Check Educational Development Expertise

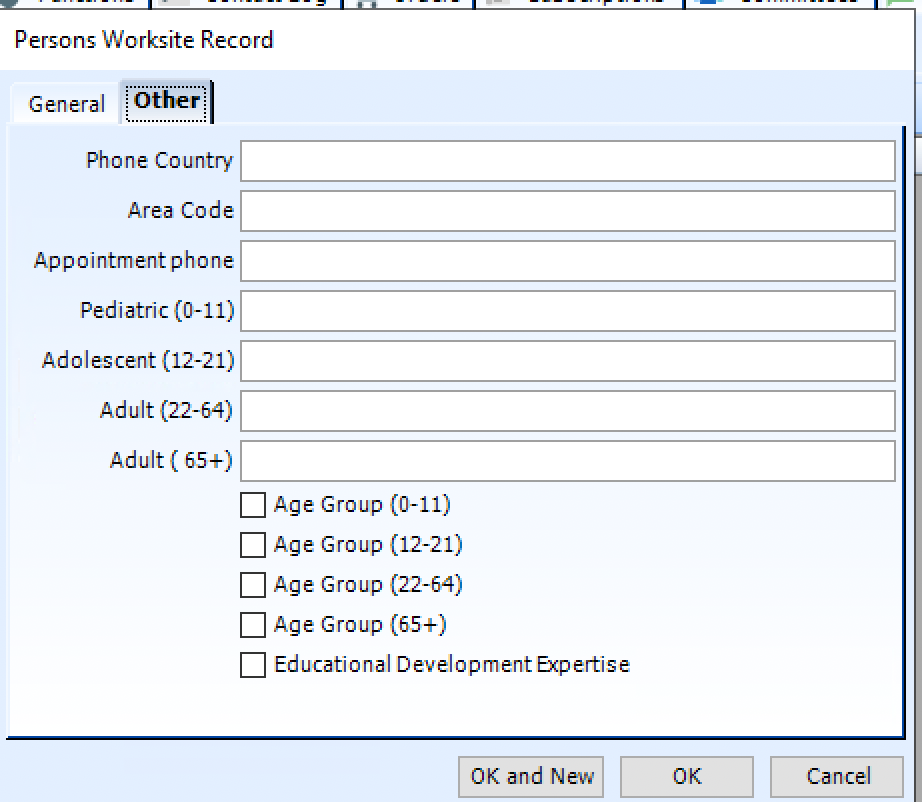pos(252,665)
